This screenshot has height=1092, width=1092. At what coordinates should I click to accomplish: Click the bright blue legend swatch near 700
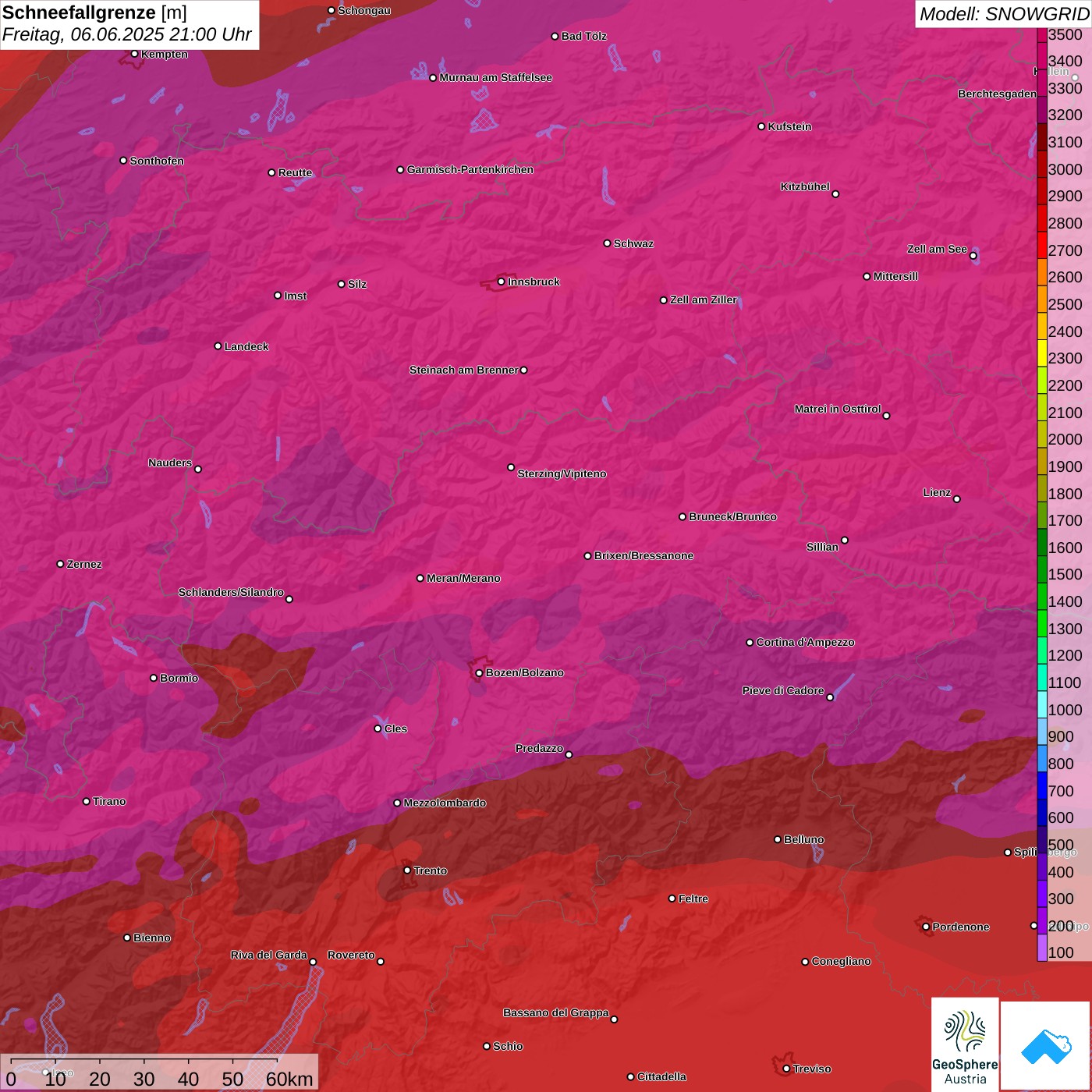pyautogui.click(x=1042, y=785)
